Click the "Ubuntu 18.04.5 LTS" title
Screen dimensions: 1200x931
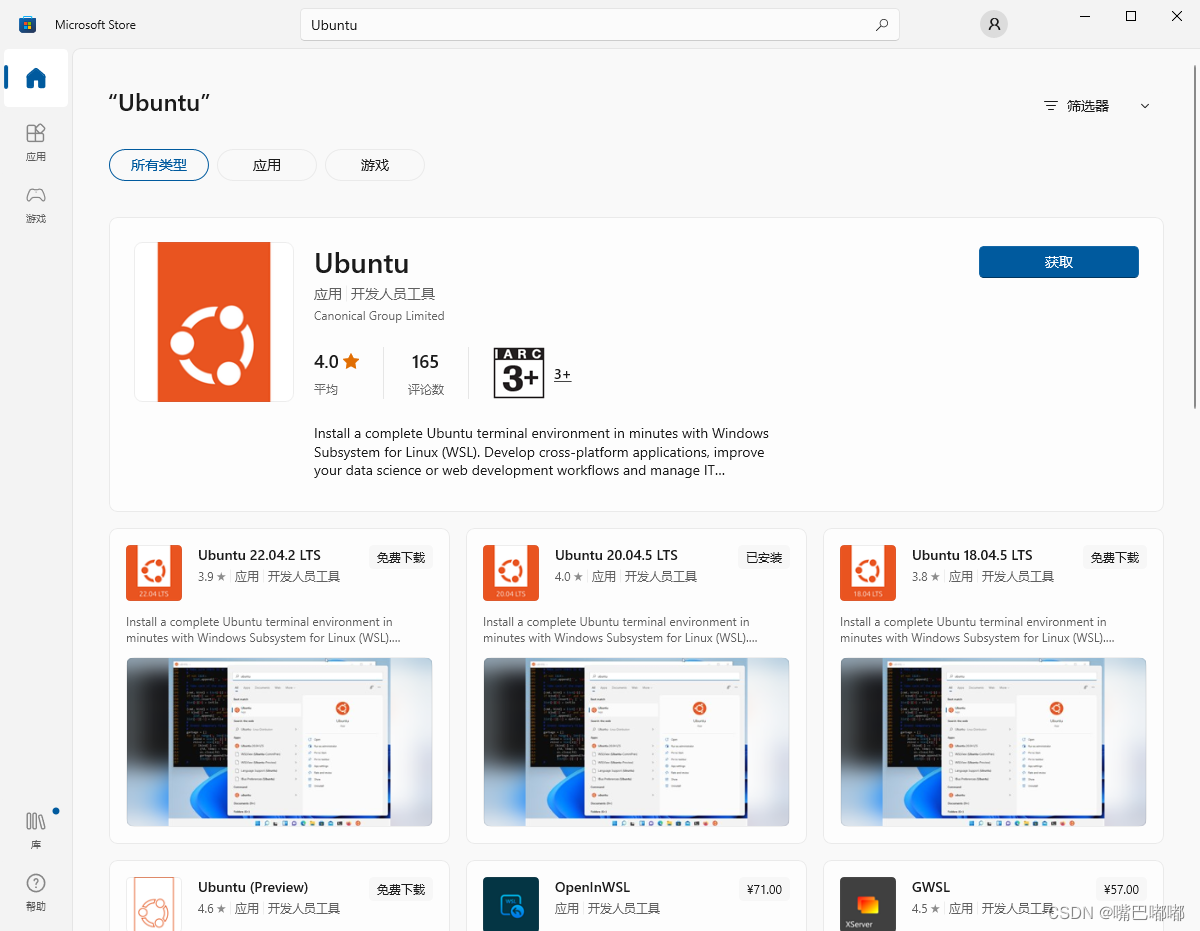972,555
